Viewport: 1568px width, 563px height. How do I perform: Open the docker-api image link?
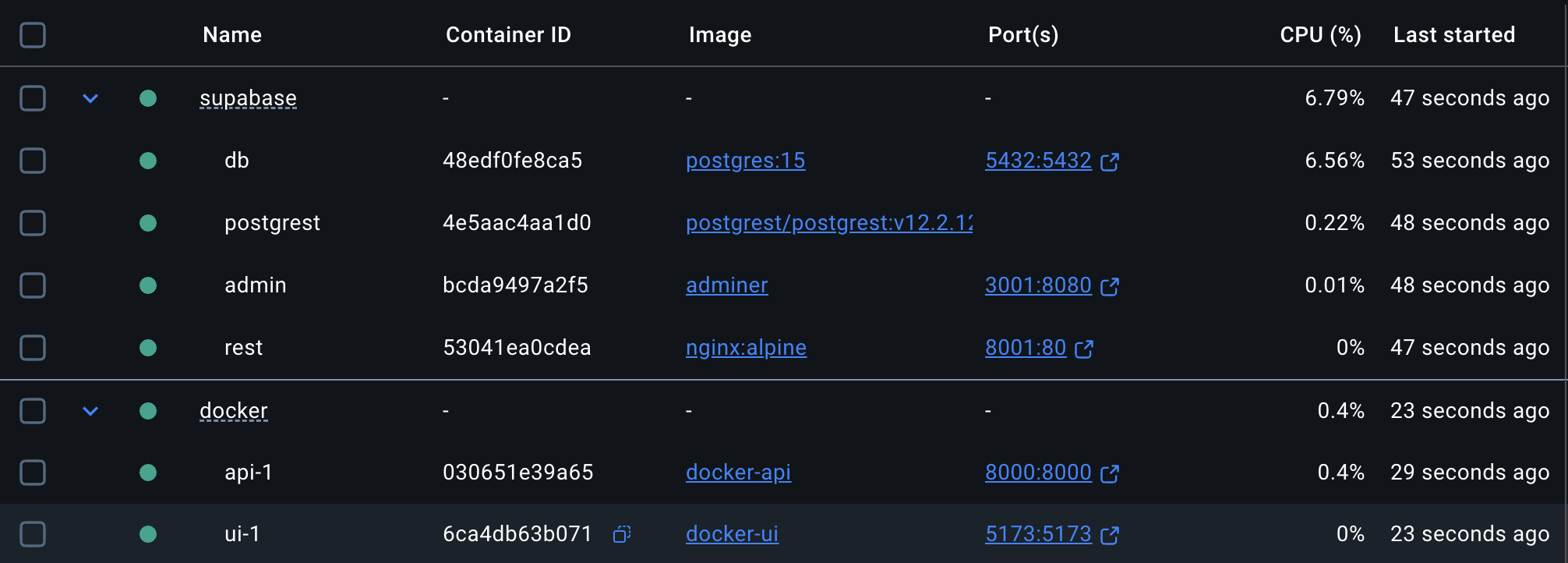tap(739, 473)
